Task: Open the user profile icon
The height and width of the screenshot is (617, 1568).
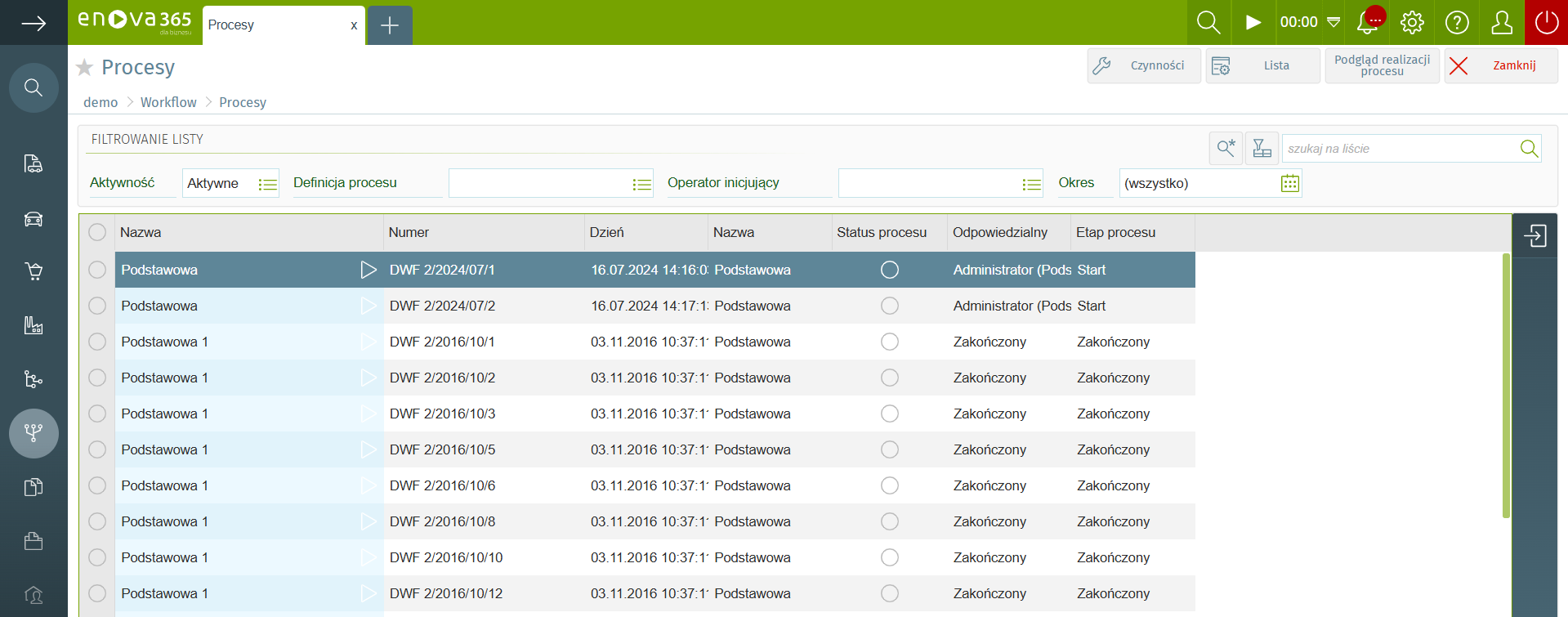Action: pos(1502,23)
